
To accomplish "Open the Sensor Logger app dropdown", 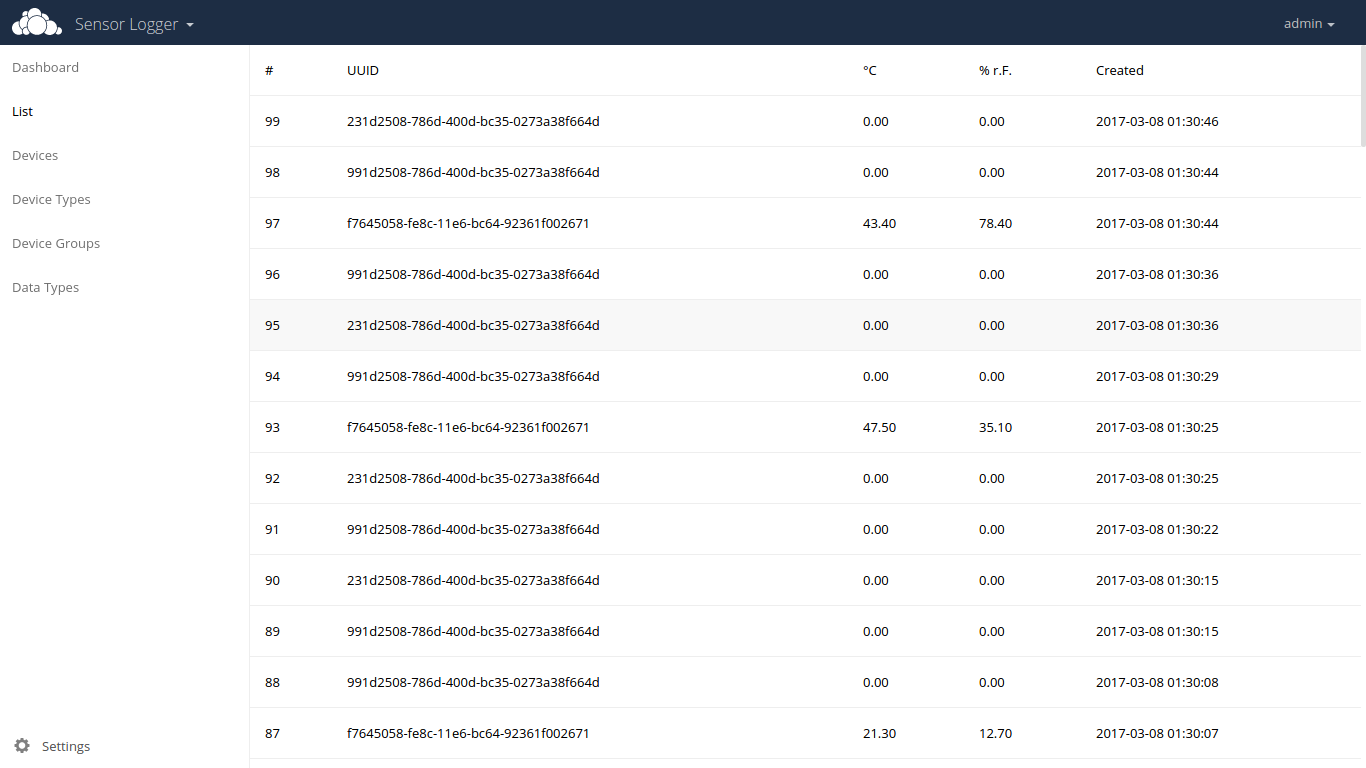I will coord(134,24).
